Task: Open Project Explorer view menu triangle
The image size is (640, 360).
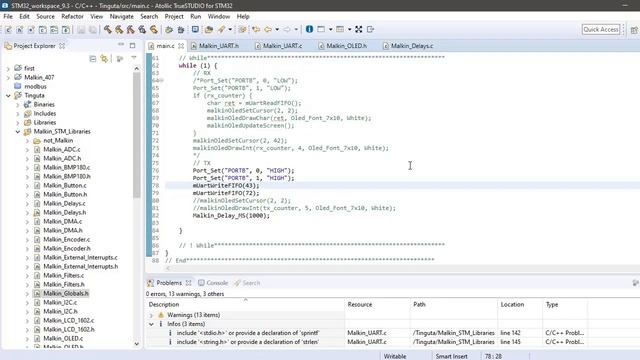Action: point(134,58)
